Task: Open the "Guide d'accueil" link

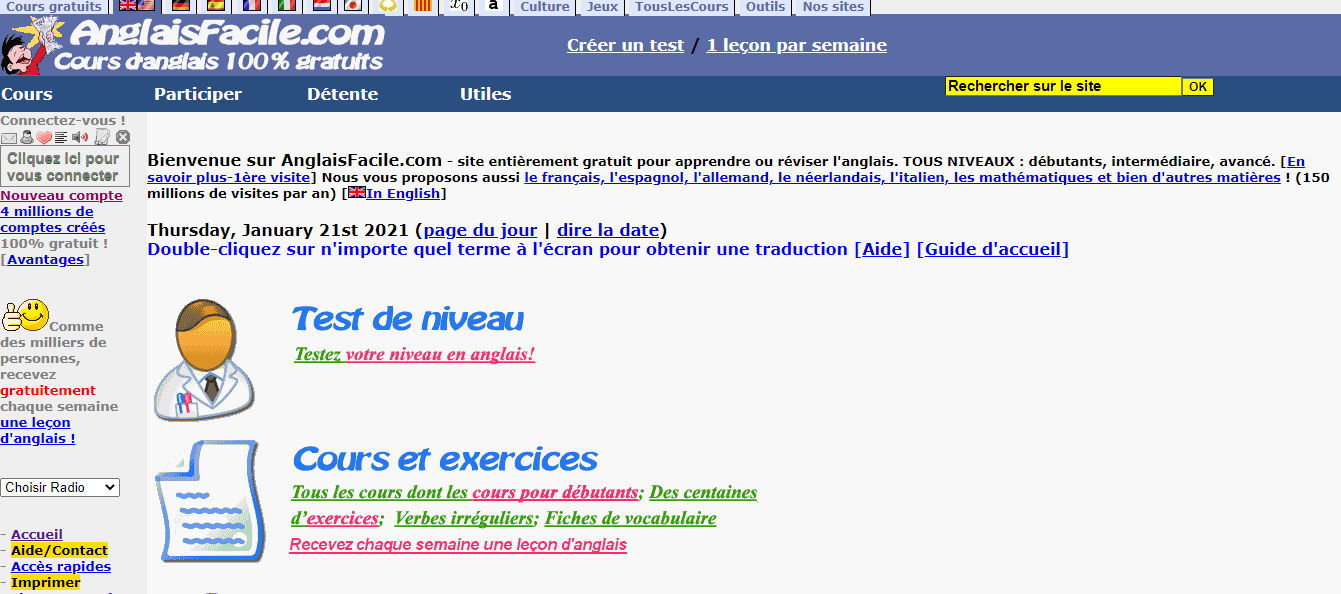Action: pyautogui.click(x=992, y=249)
